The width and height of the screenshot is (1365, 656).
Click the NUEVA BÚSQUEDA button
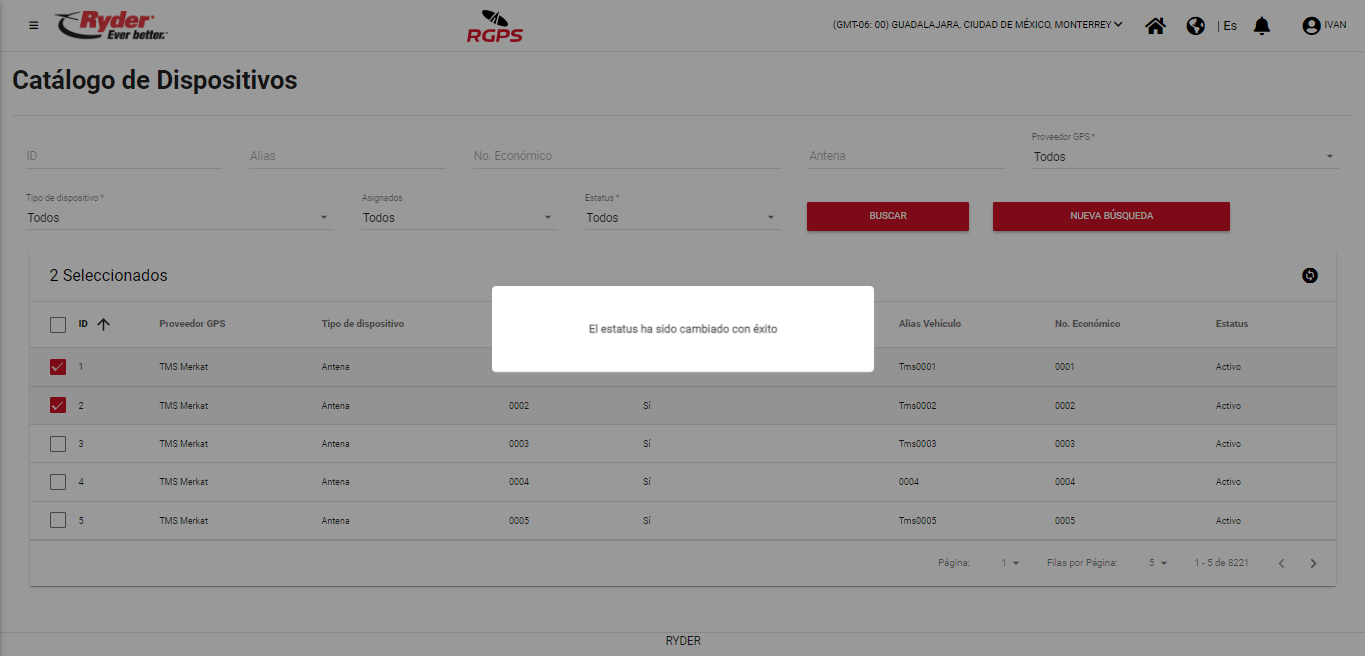[x=1110, y=216]
